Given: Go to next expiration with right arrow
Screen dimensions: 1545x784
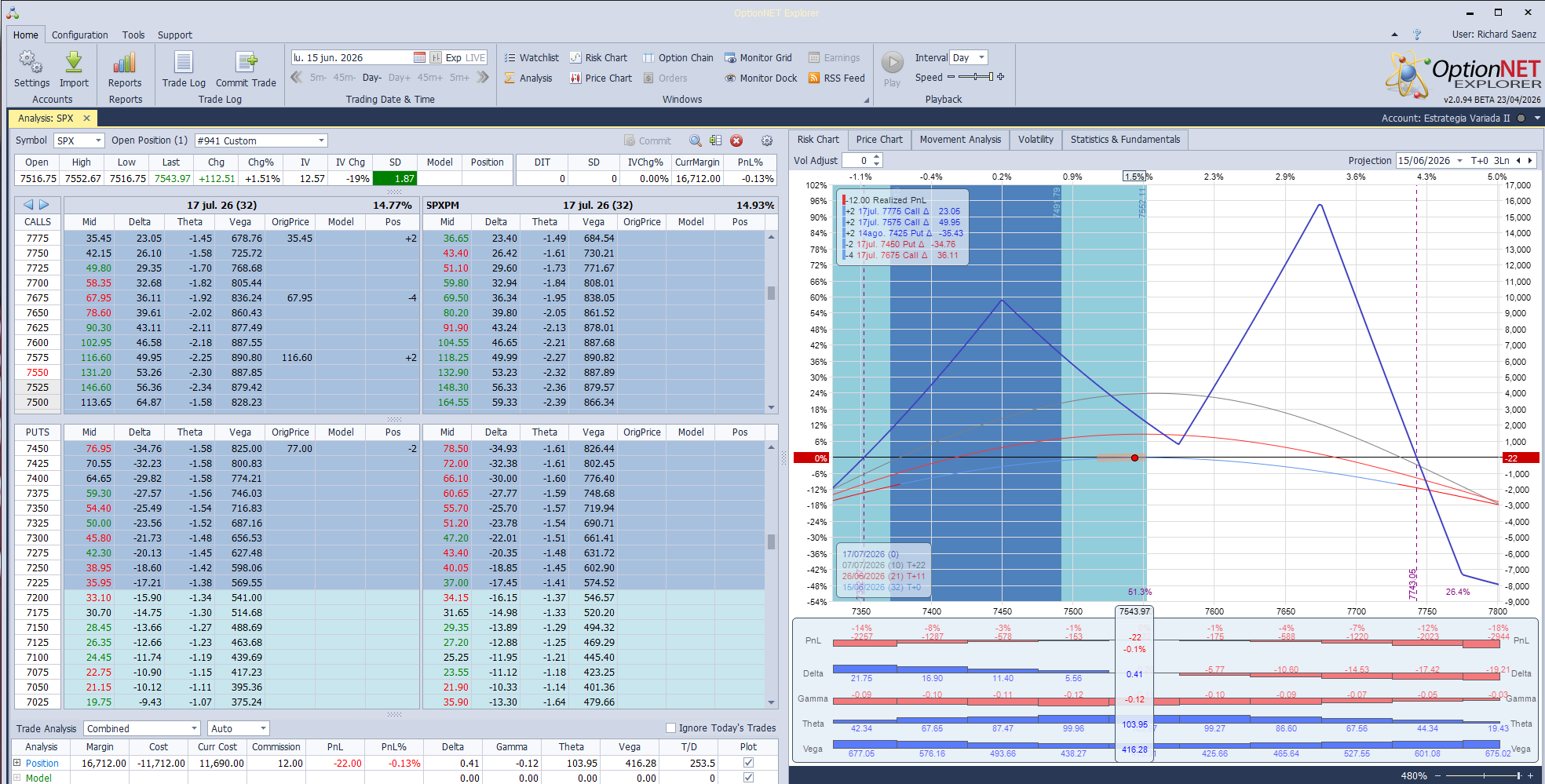Looking at the screenshot, I should [x=44, y=204].
